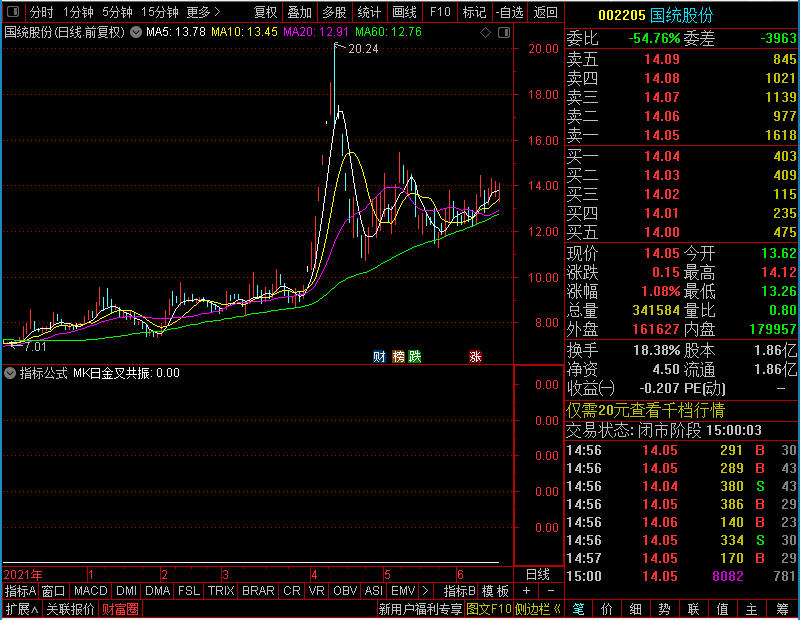Switch indicator to MACD
The width and height of the screenshot is (800, 620).
[91, 591]
